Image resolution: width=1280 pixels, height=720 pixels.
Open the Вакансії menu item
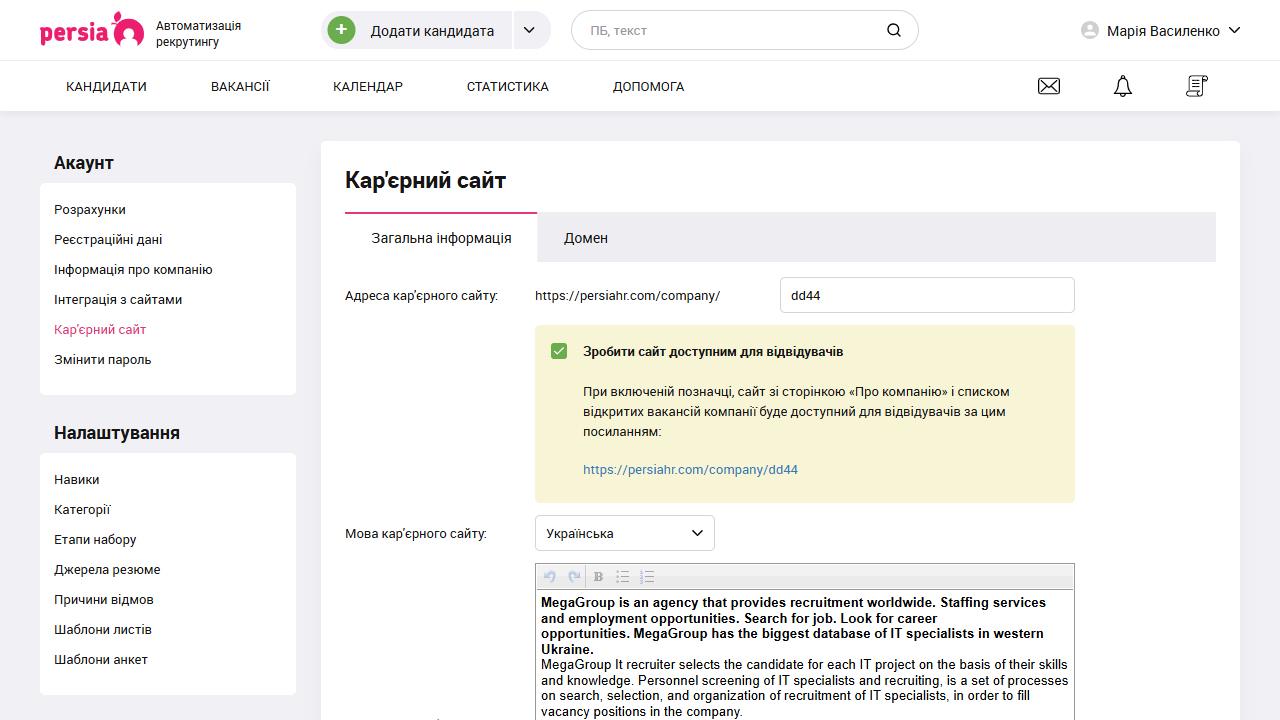coord(240,86)
